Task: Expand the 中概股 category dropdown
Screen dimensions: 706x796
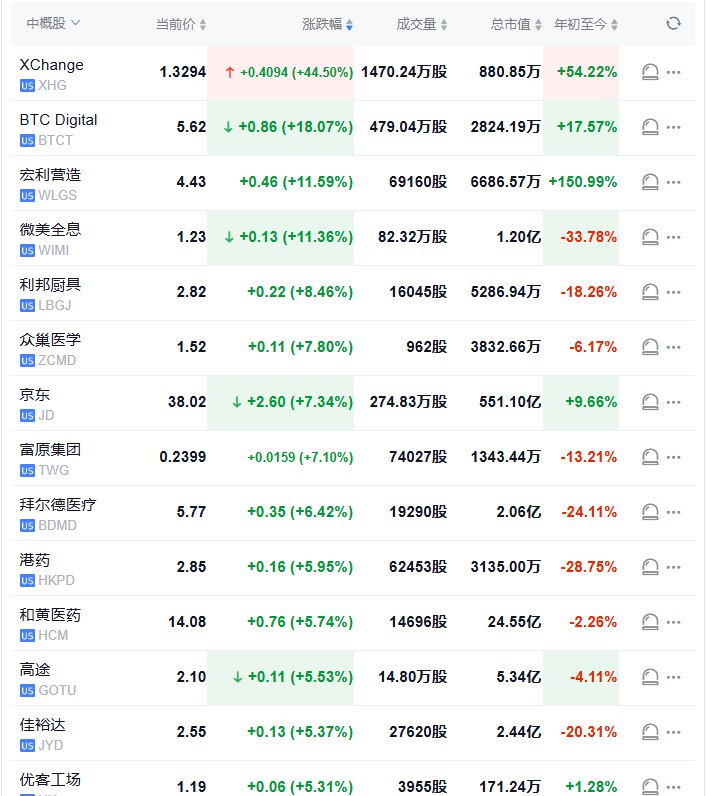Action: [53, 23]
